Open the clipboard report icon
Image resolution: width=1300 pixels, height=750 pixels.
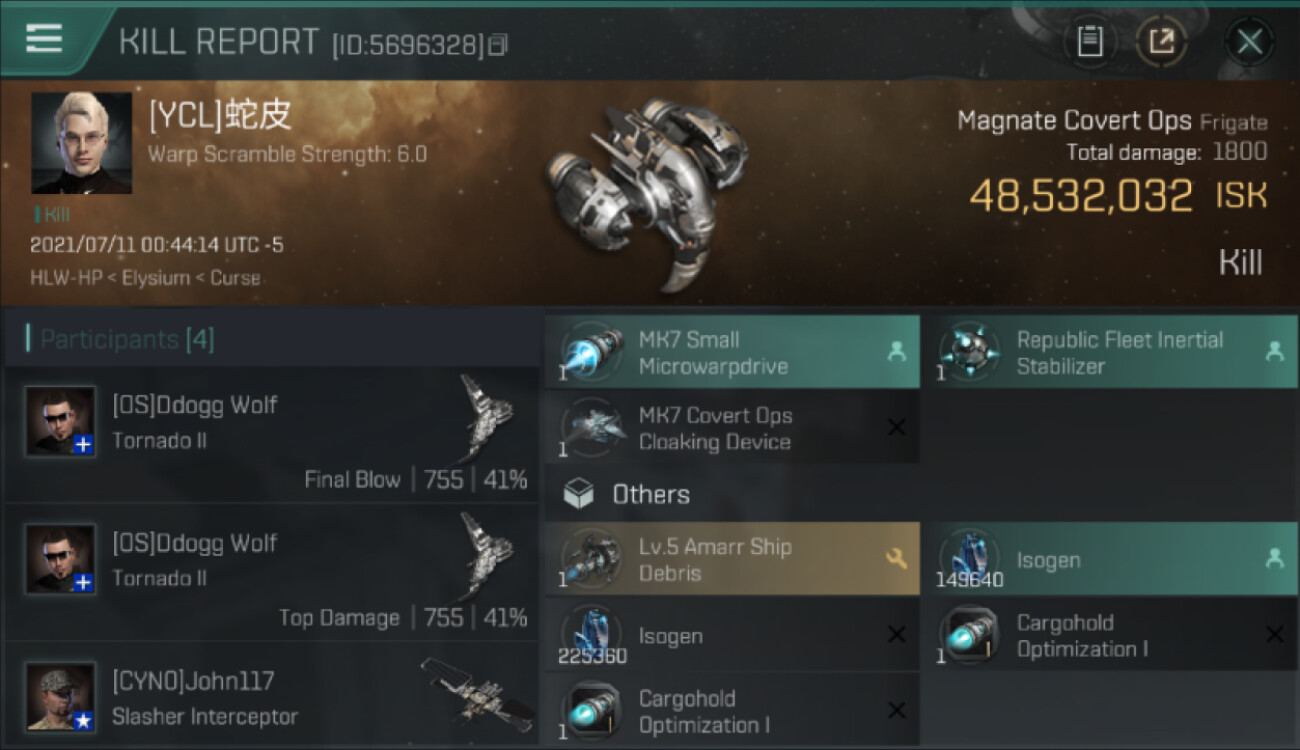click(1089, 42)
